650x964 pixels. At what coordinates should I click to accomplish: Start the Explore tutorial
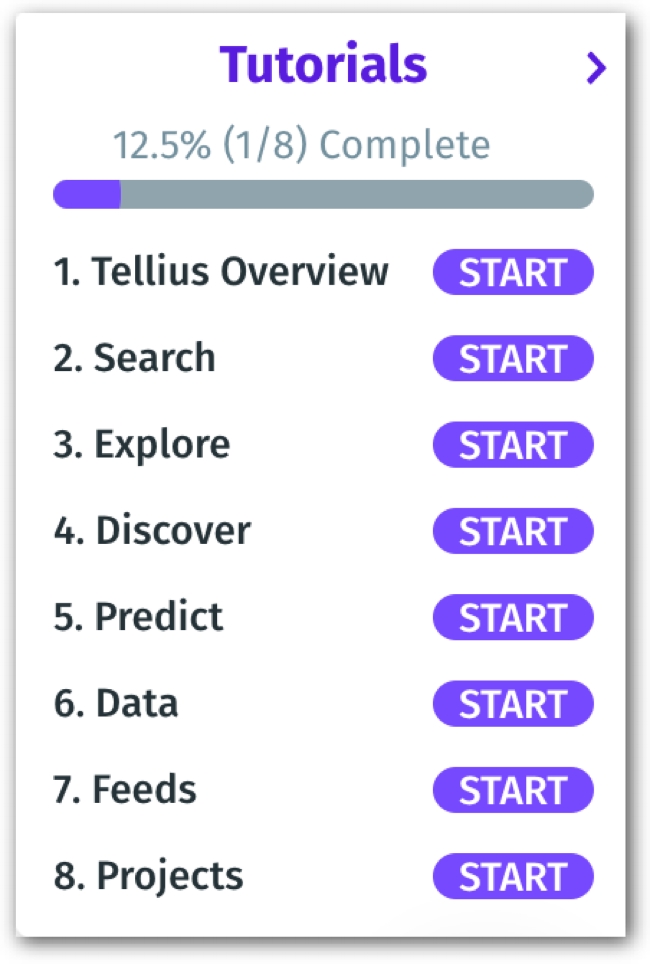click(513, 445)
